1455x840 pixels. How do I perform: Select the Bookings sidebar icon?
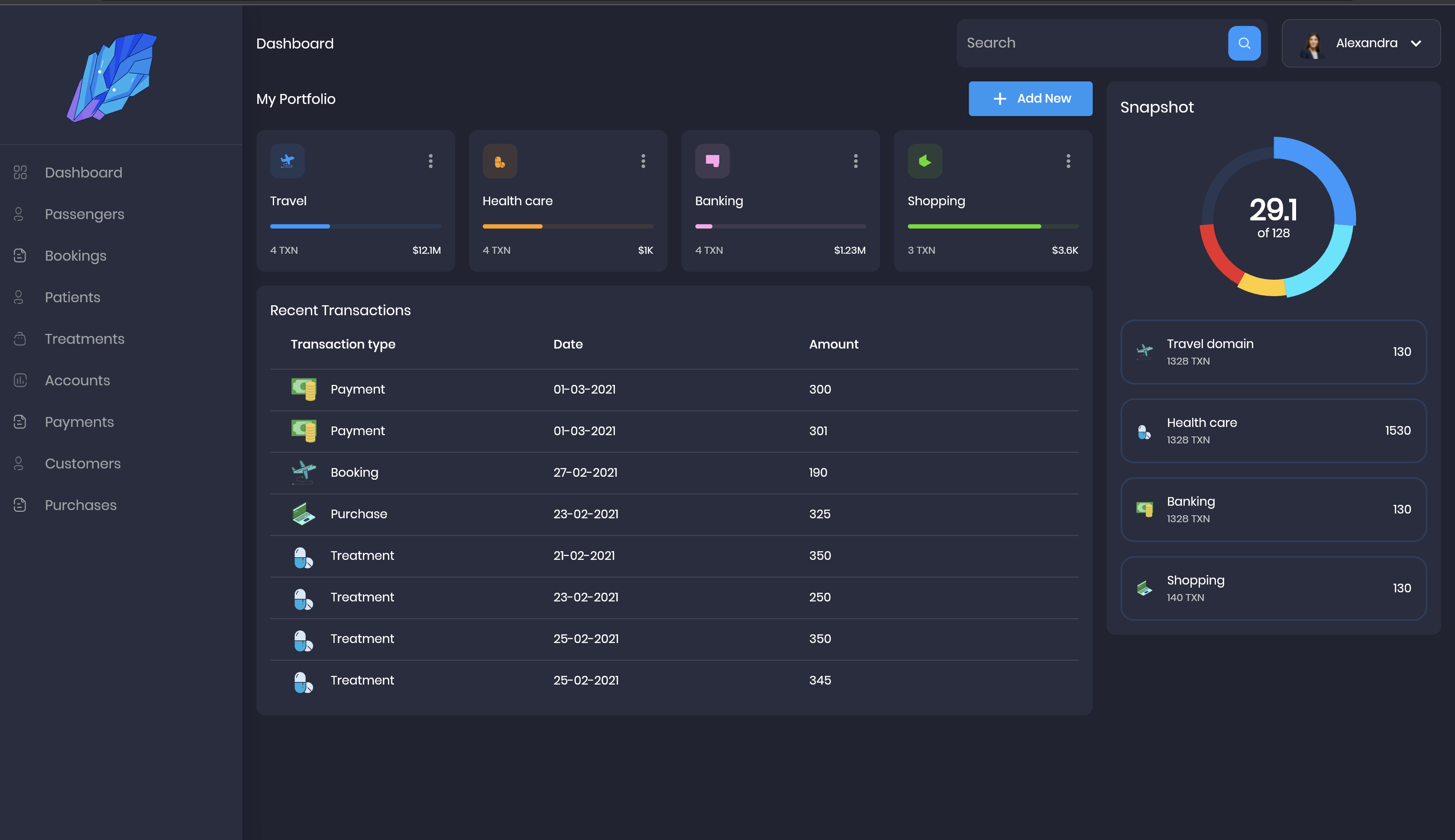click(19, 255)
